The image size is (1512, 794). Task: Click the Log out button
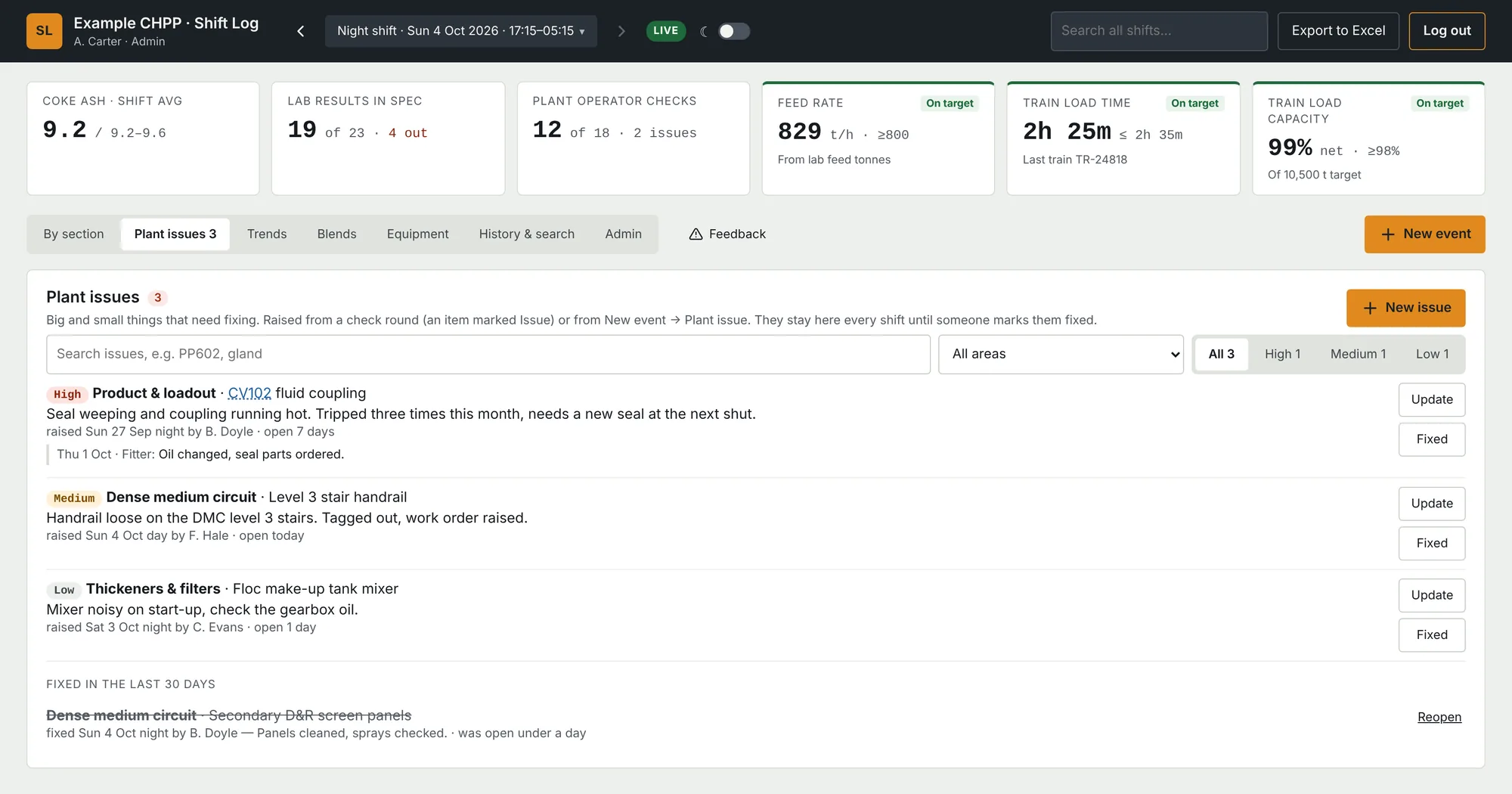click(x=1447, y=31)
